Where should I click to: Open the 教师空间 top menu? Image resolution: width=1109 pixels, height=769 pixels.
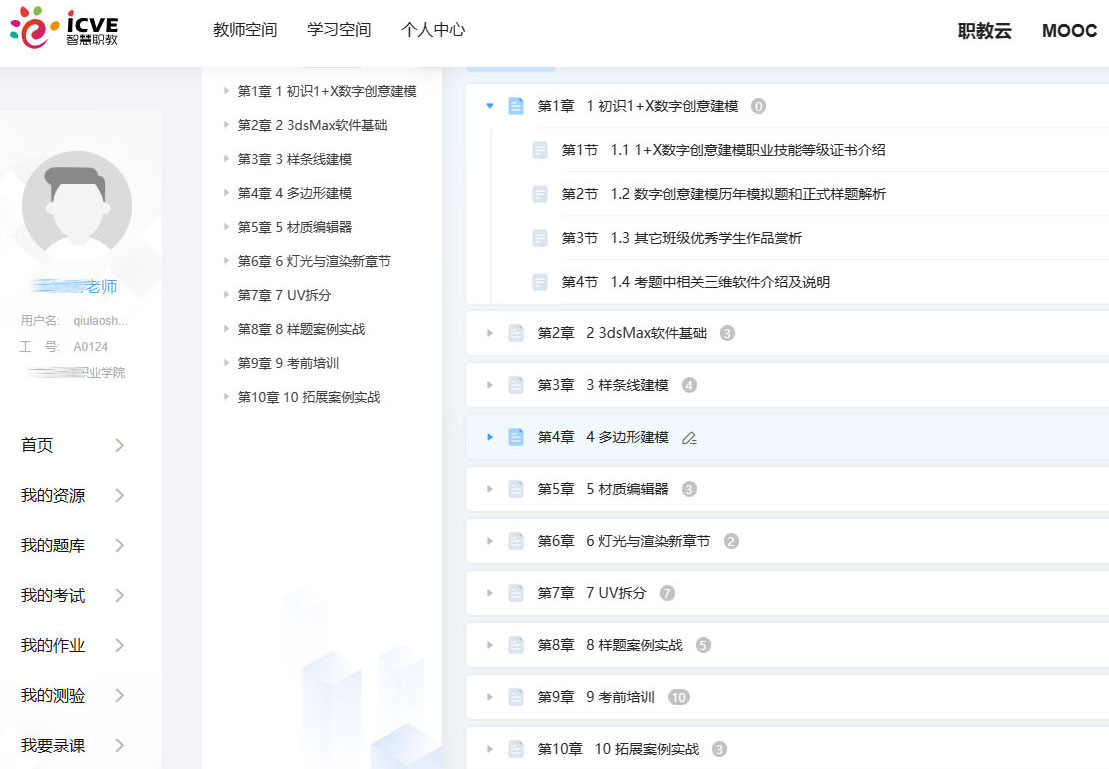tap(245, 30)
